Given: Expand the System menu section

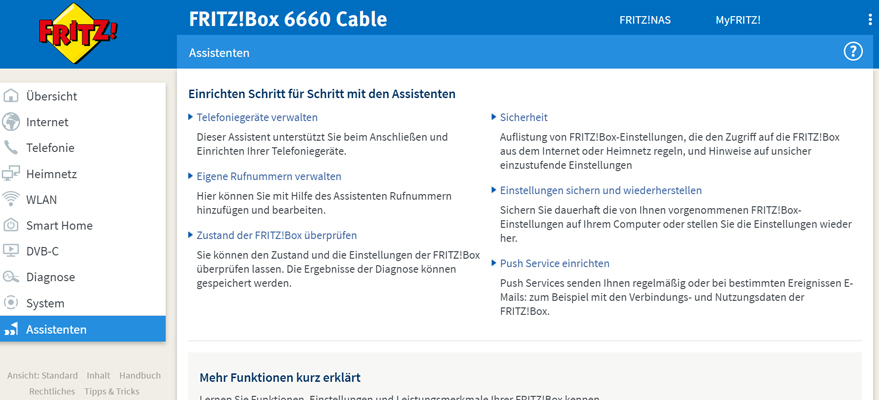Looking at the screenshot, I should (x=45, y=303).
